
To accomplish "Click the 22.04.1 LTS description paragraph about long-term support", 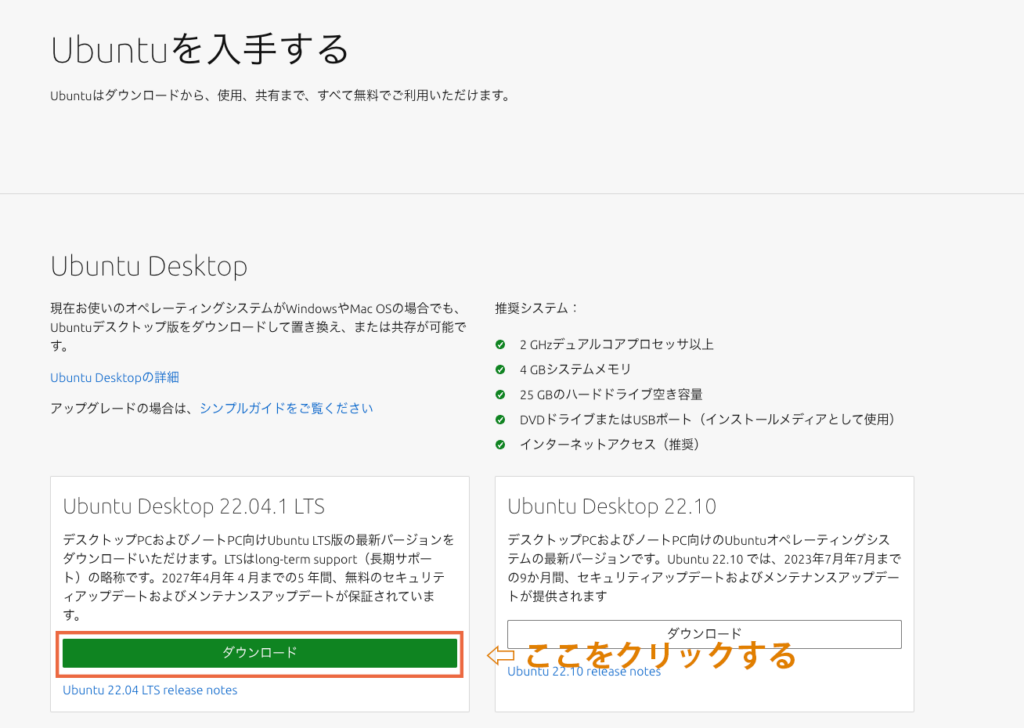I will pyautogui.click(x=258, y=578).
